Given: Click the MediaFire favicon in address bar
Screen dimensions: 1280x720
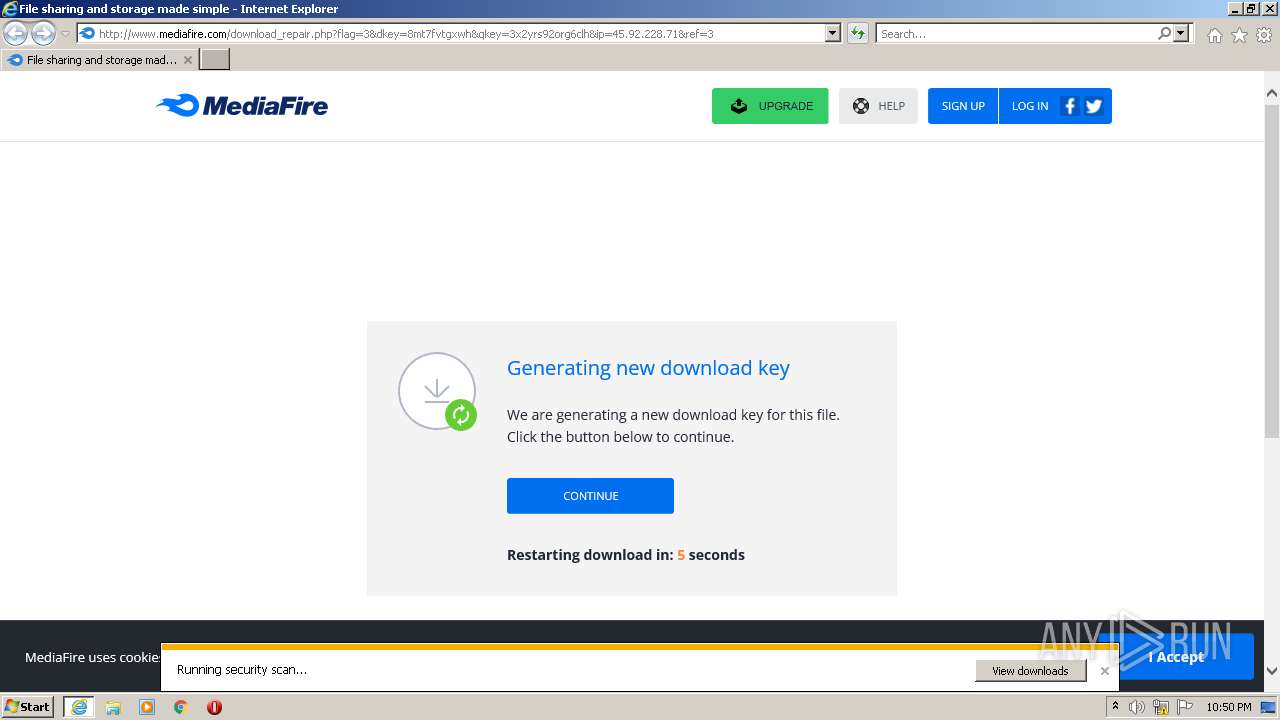Looking at the screenshot, I should point(87,34).
